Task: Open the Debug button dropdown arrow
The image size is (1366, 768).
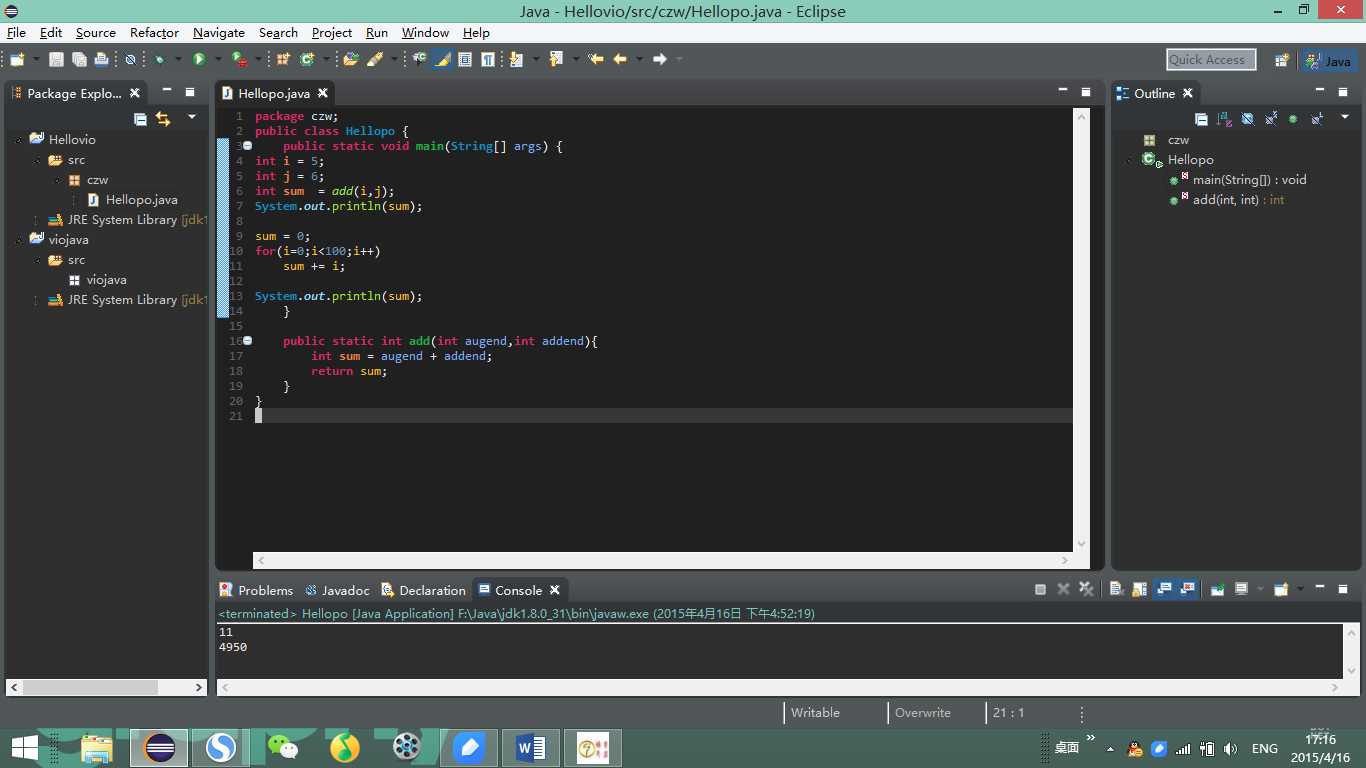Action: coord(178,59)
